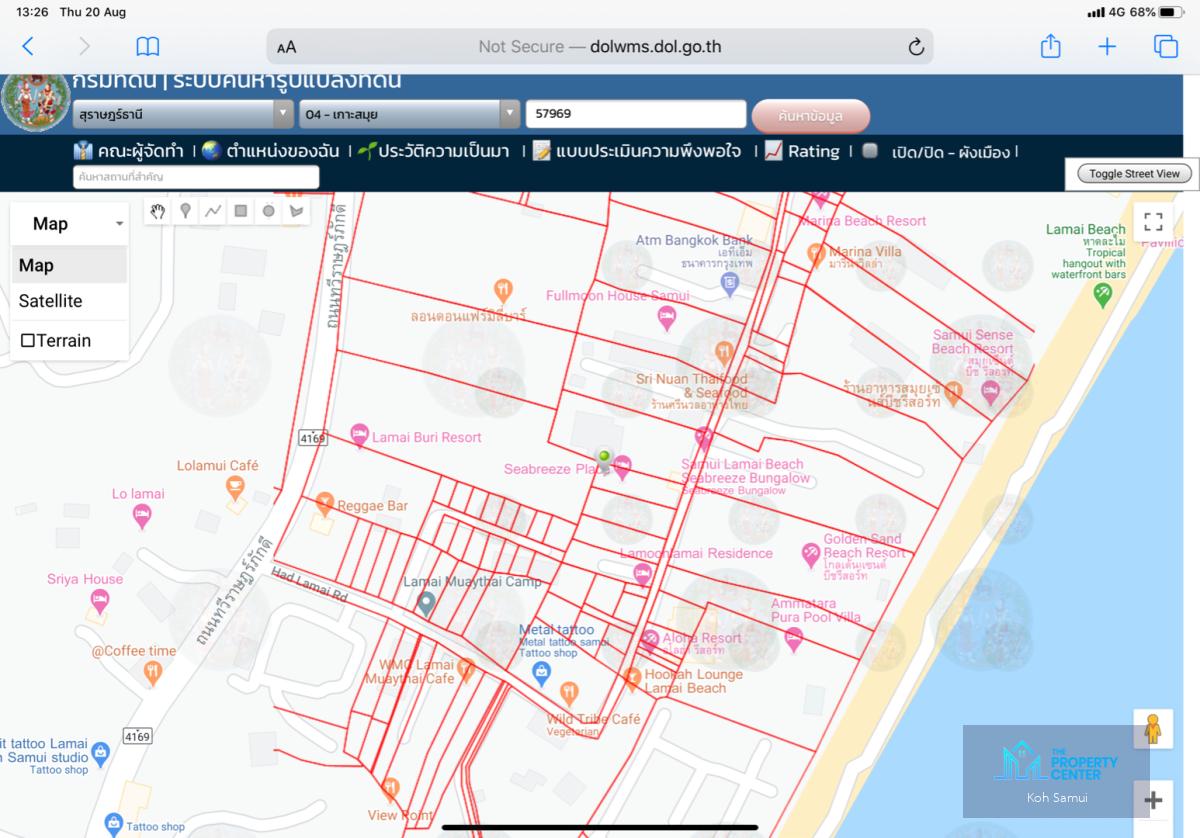Click Lo lamai label

138,493
